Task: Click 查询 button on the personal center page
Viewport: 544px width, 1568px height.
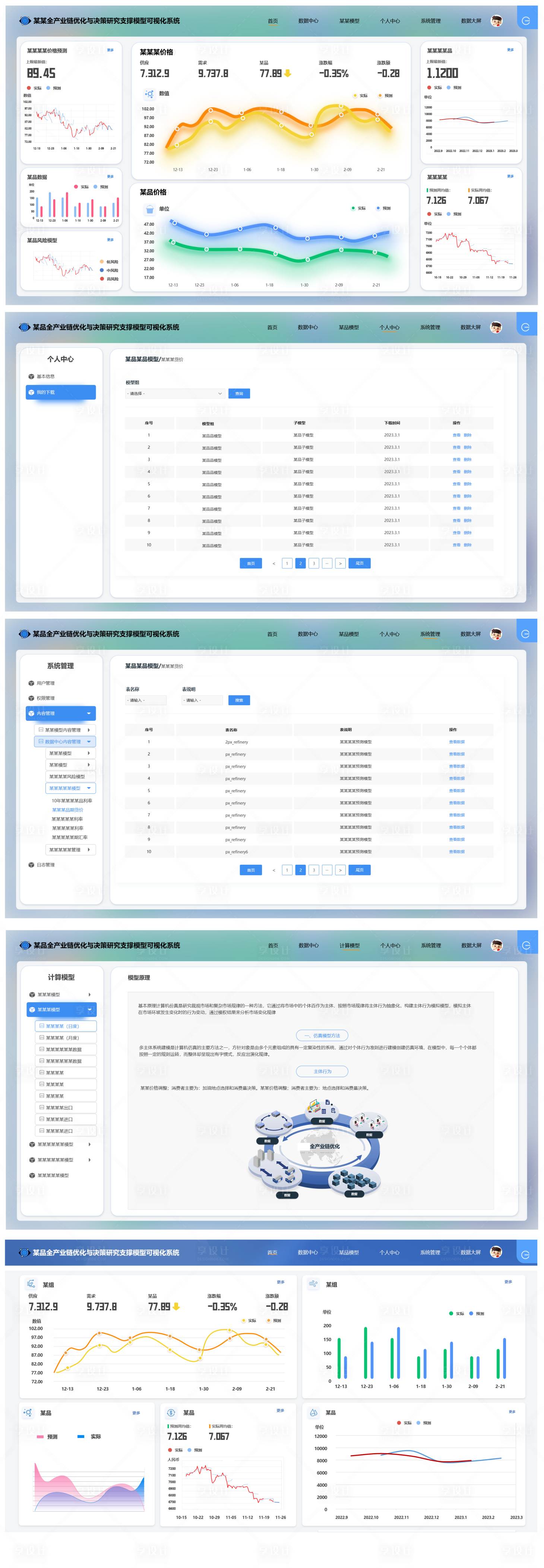Action: tap(239, 393)
